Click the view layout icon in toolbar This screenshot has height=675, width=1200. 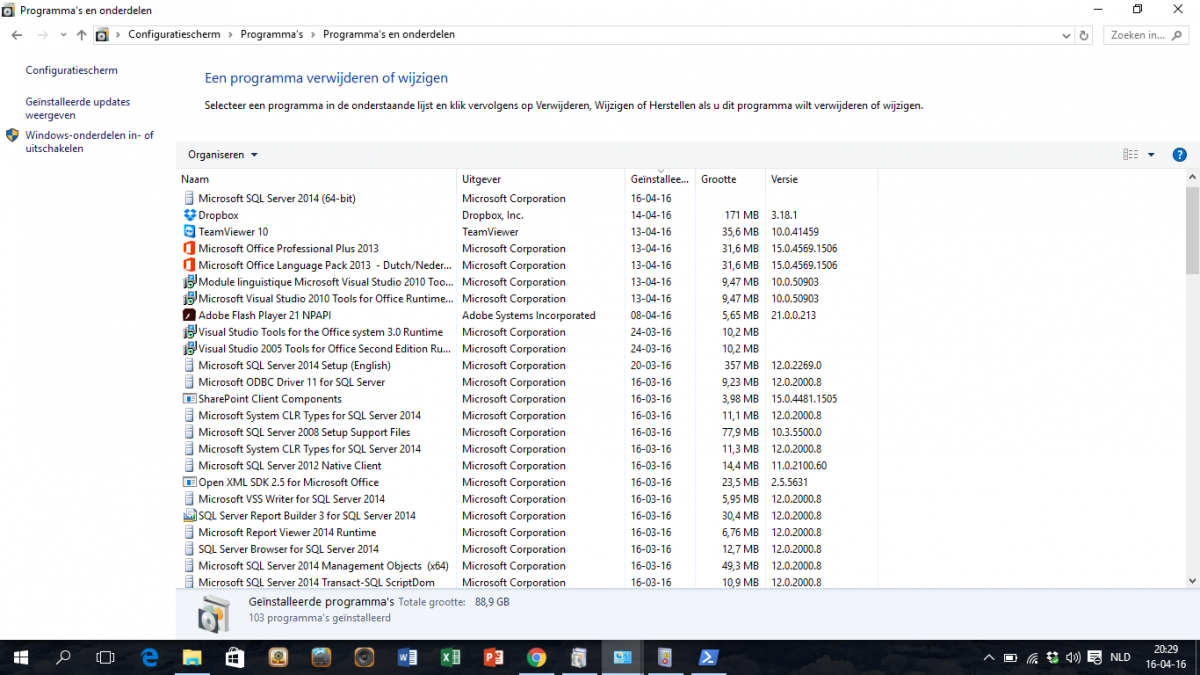pos(1131,155)
